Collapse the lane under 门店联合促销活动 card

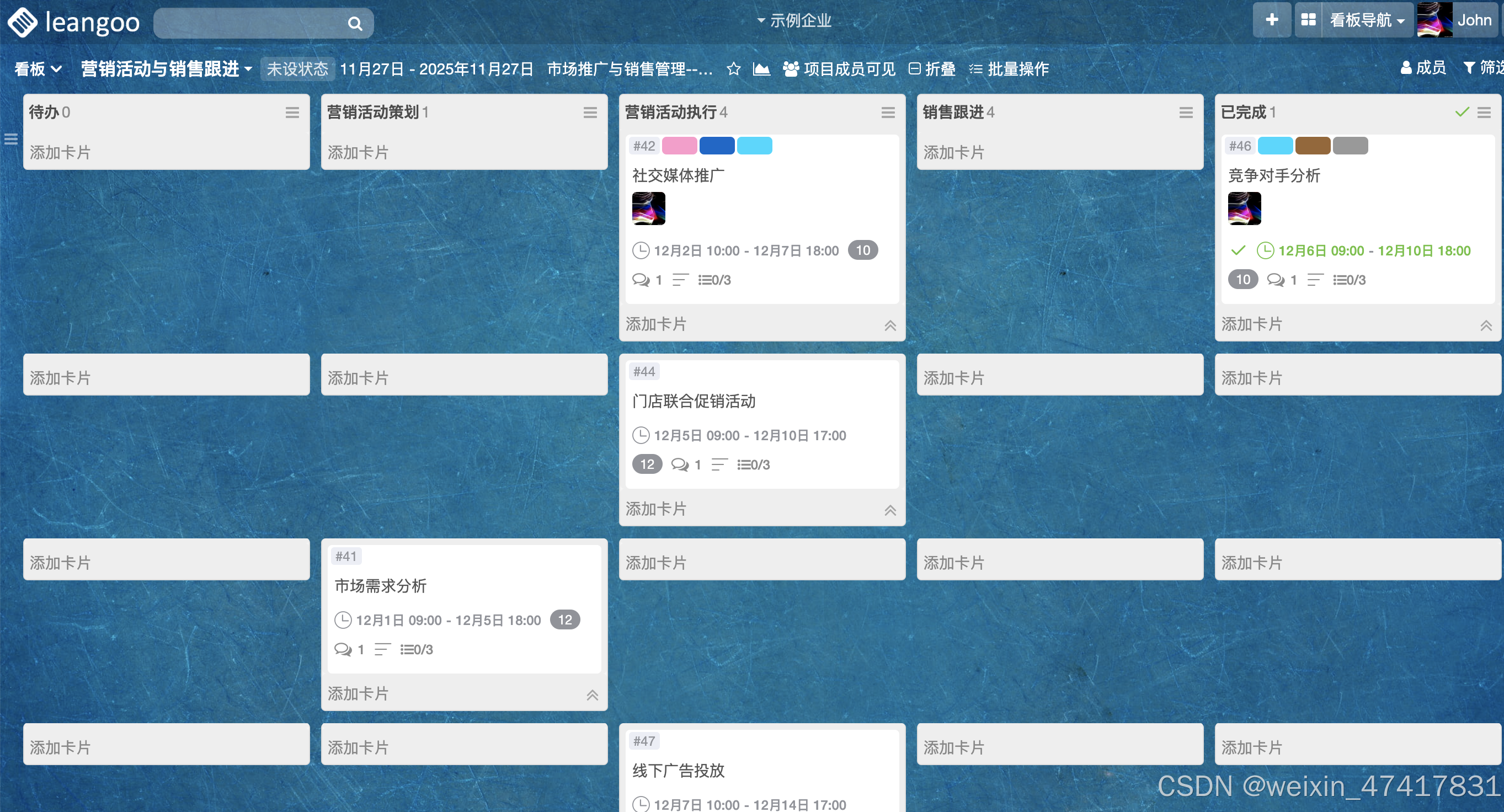pos(890,510)
